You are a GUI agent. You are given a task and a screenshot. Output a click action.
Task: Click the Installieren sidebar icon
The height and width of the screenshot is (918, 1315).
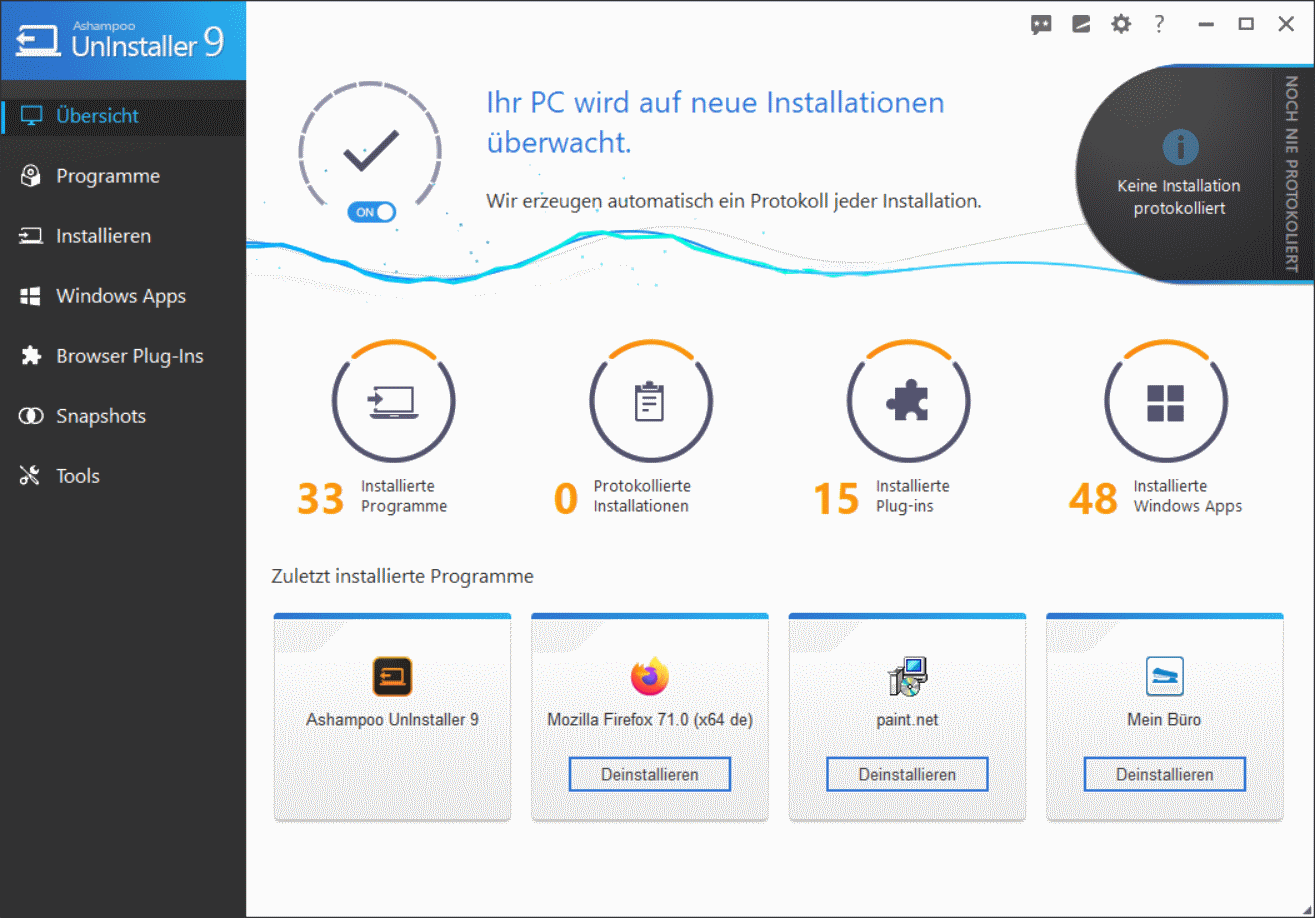point(31,236)
